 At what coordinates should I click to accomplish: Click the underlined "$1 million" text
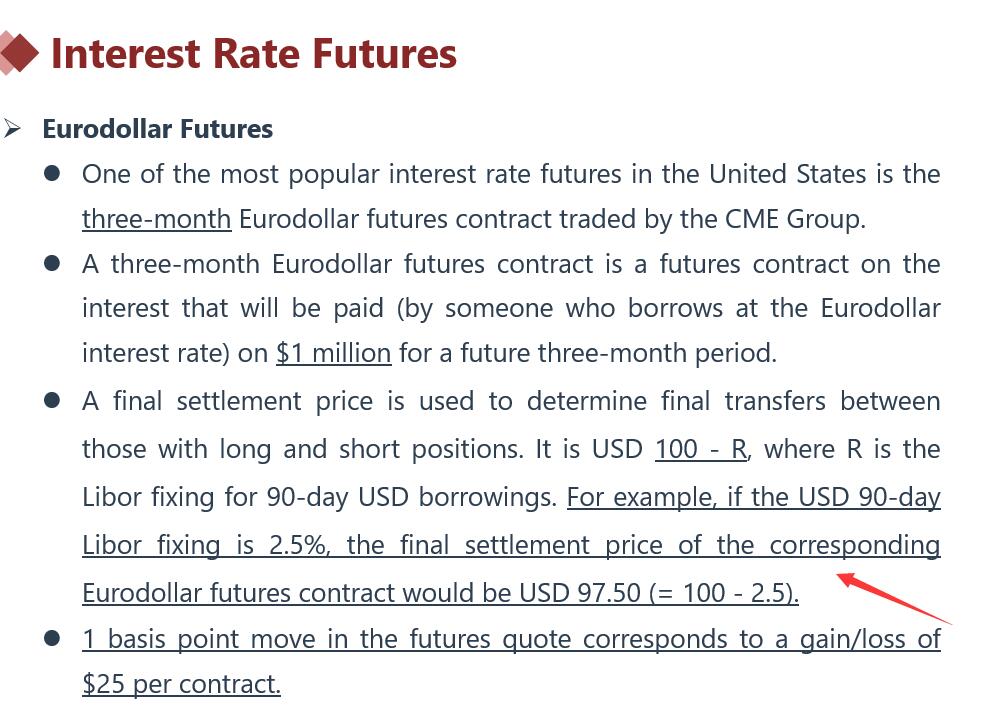click(333, 353)
